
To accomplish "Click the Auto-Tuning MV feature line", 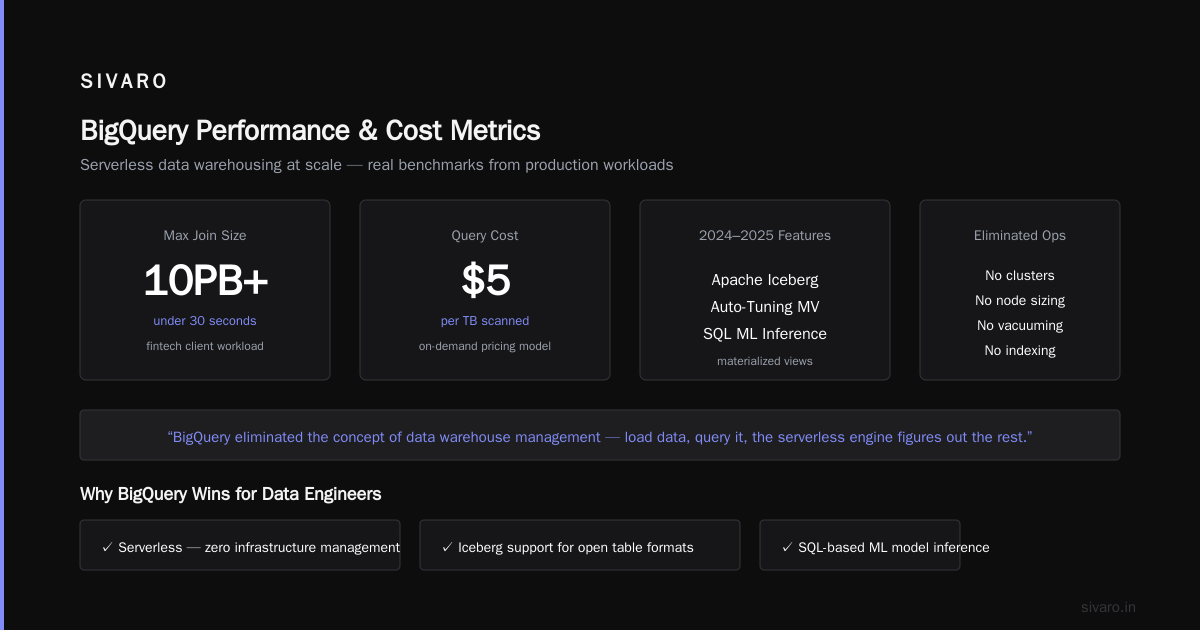I will 765,307.
